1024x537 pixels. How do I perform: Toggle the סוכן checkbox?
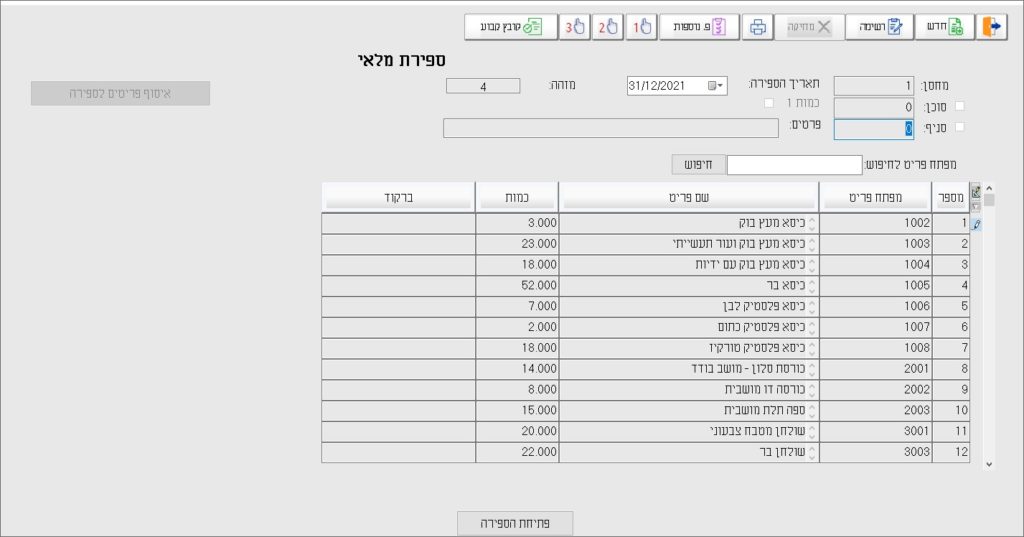coord(959,106)
